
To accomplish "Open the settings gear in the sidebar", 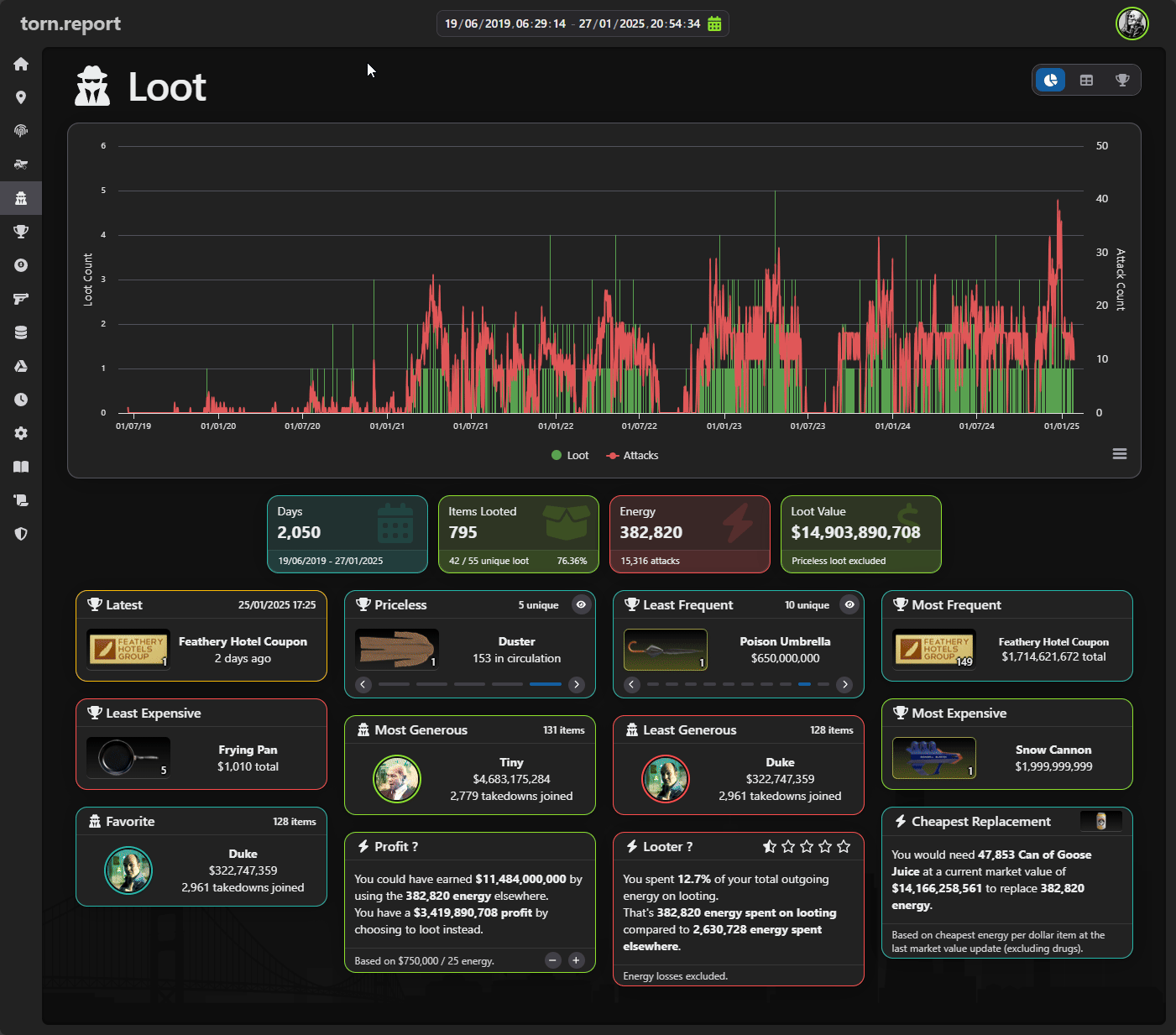I will (21, 433).
